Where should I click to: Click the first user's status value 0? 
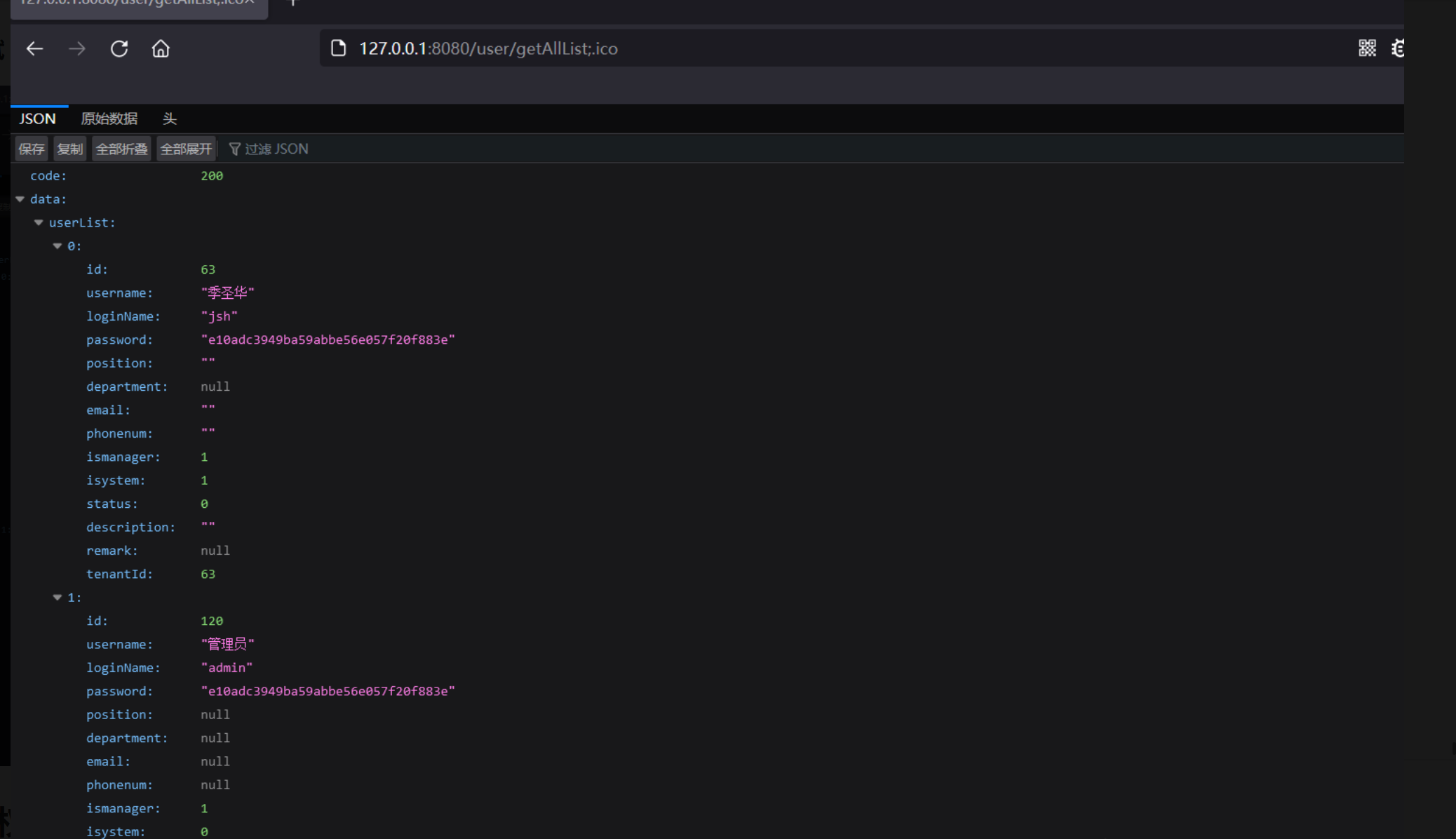tap(204, 504)
